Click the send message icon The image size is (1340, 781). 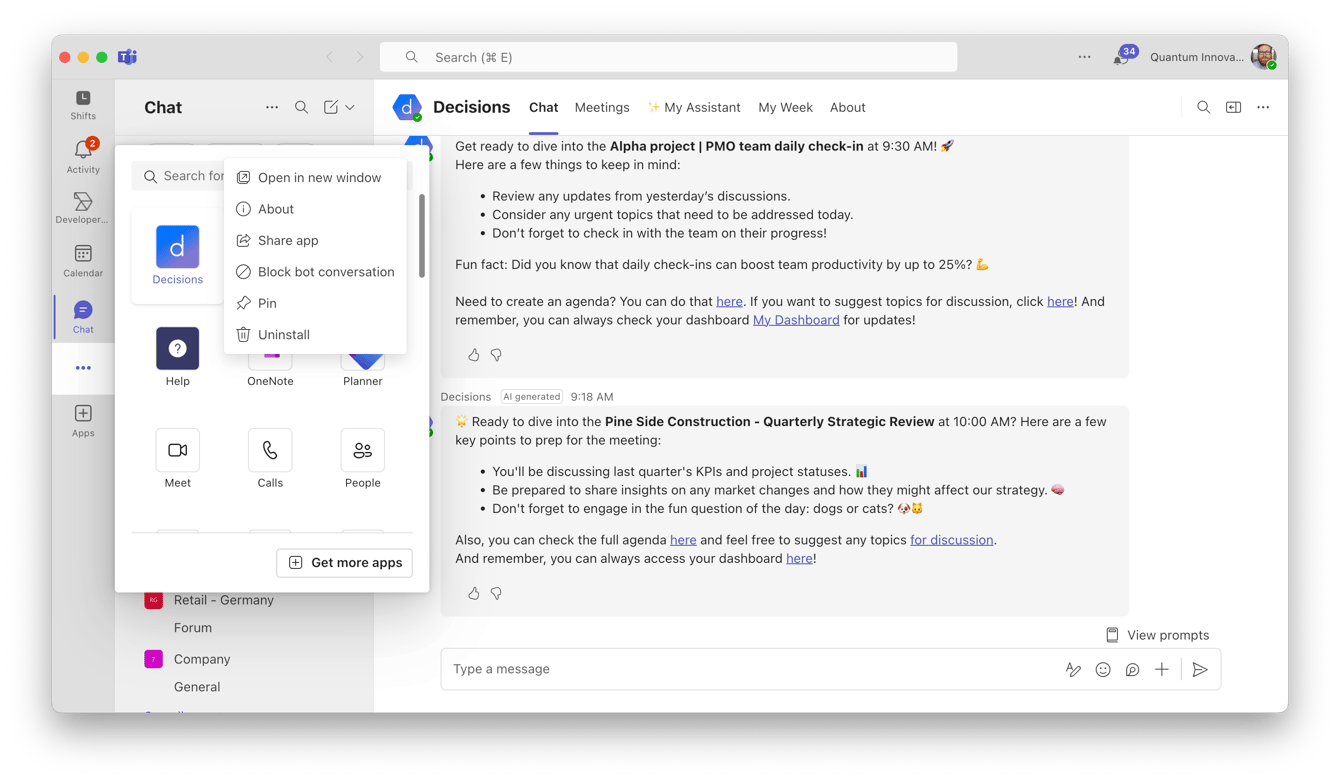[1200, 669]
